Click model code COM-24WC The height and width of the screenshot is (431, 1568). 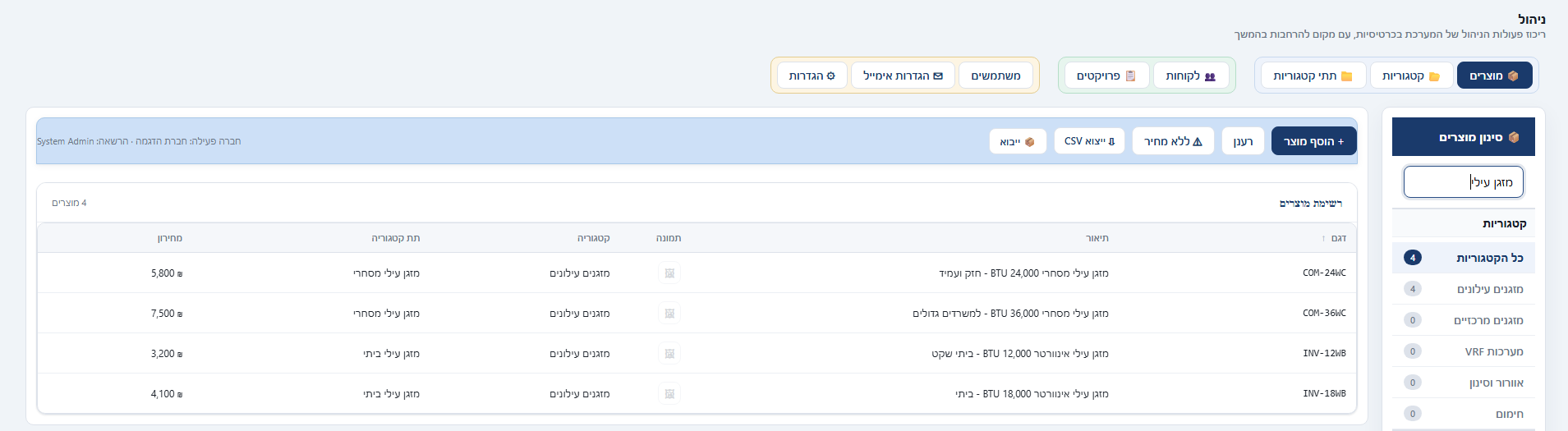click(x=1324, y=273)
